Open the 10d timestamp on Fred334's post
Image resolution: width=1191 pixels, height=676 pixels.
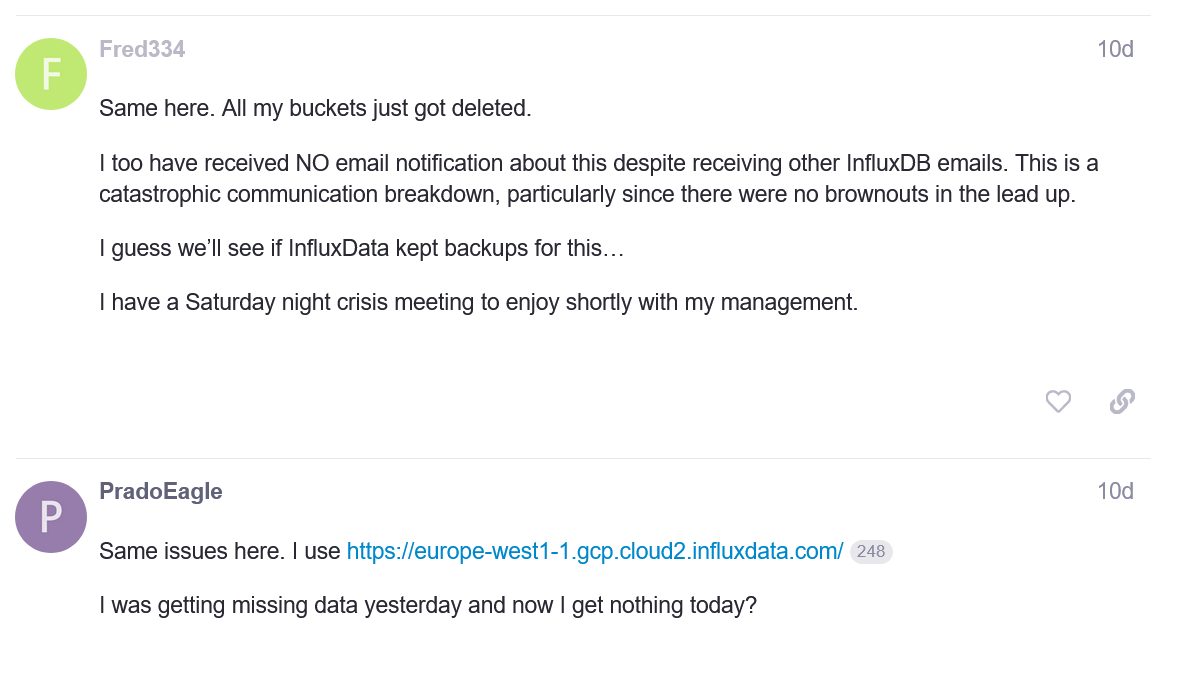coord(1115,49)
